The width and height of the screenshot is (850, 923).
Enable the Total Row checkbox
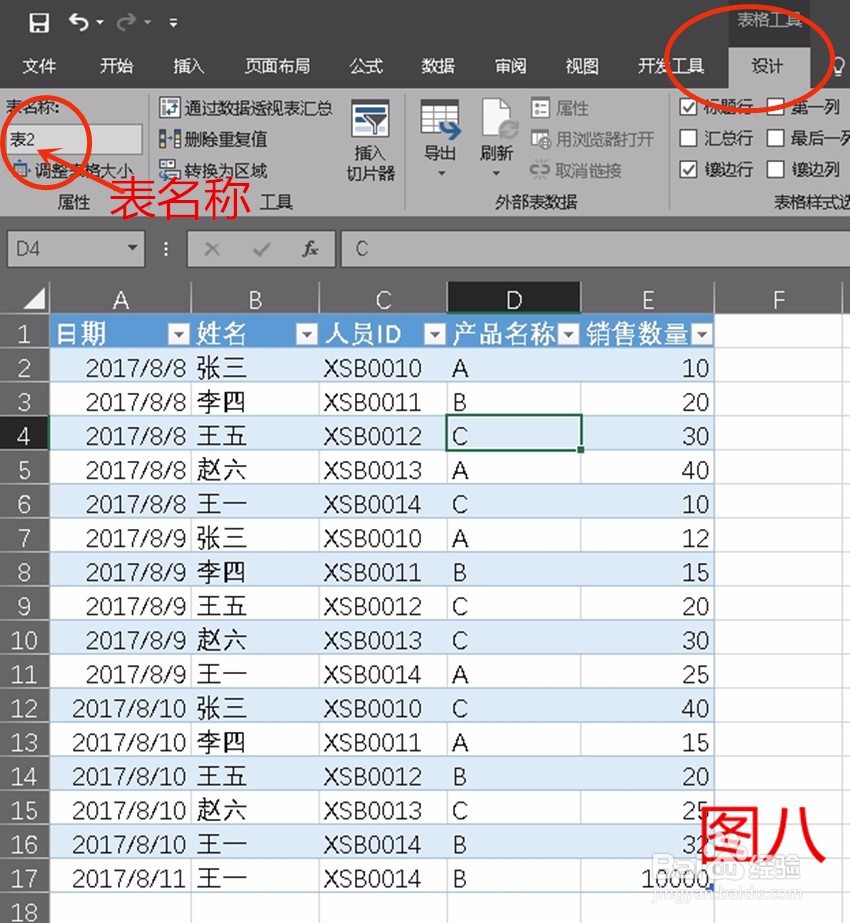tap(690, 137)
